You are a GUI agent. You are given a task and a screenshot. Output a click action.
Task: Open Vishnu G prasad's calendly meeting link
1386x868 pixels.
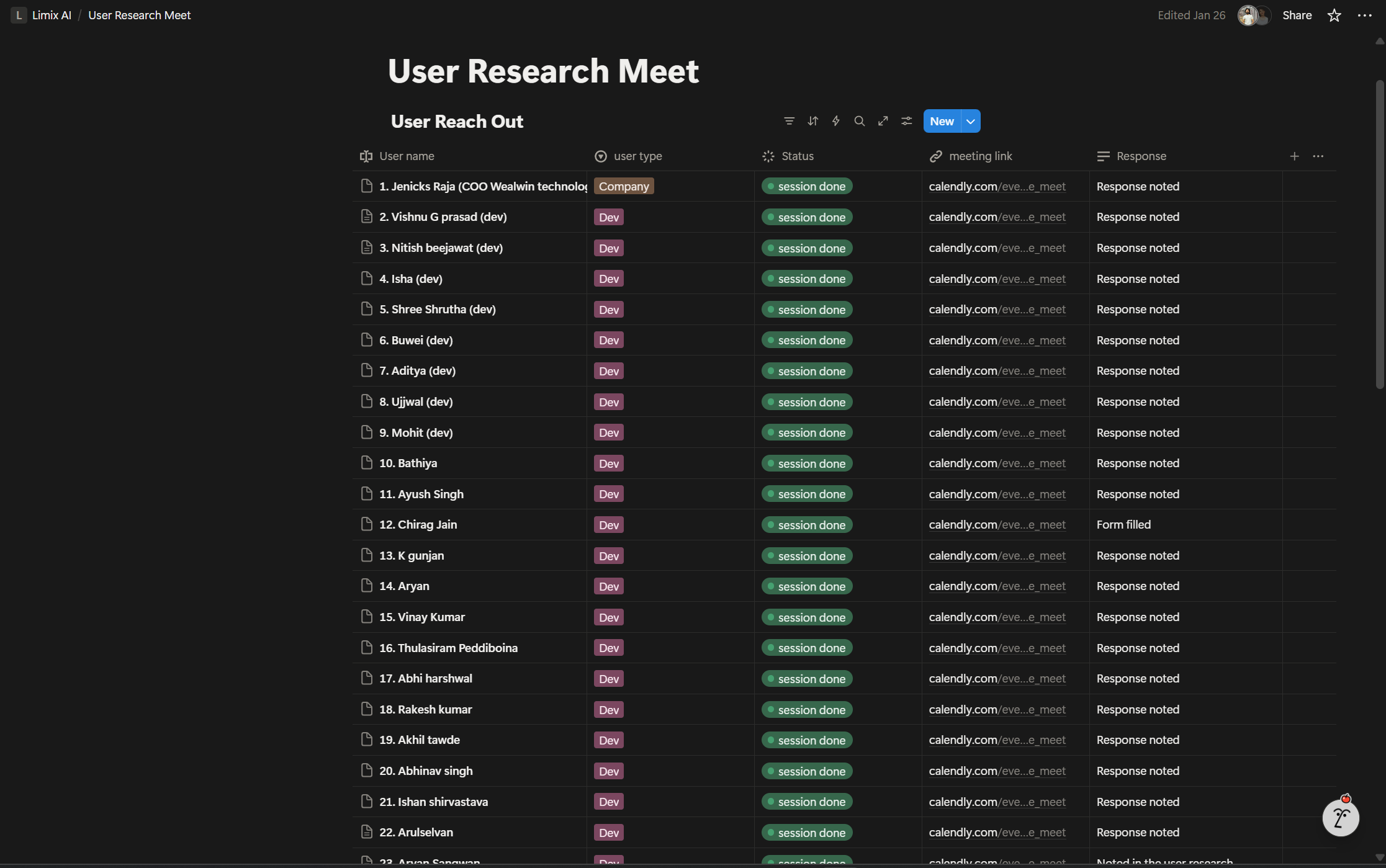pos(997,217)
